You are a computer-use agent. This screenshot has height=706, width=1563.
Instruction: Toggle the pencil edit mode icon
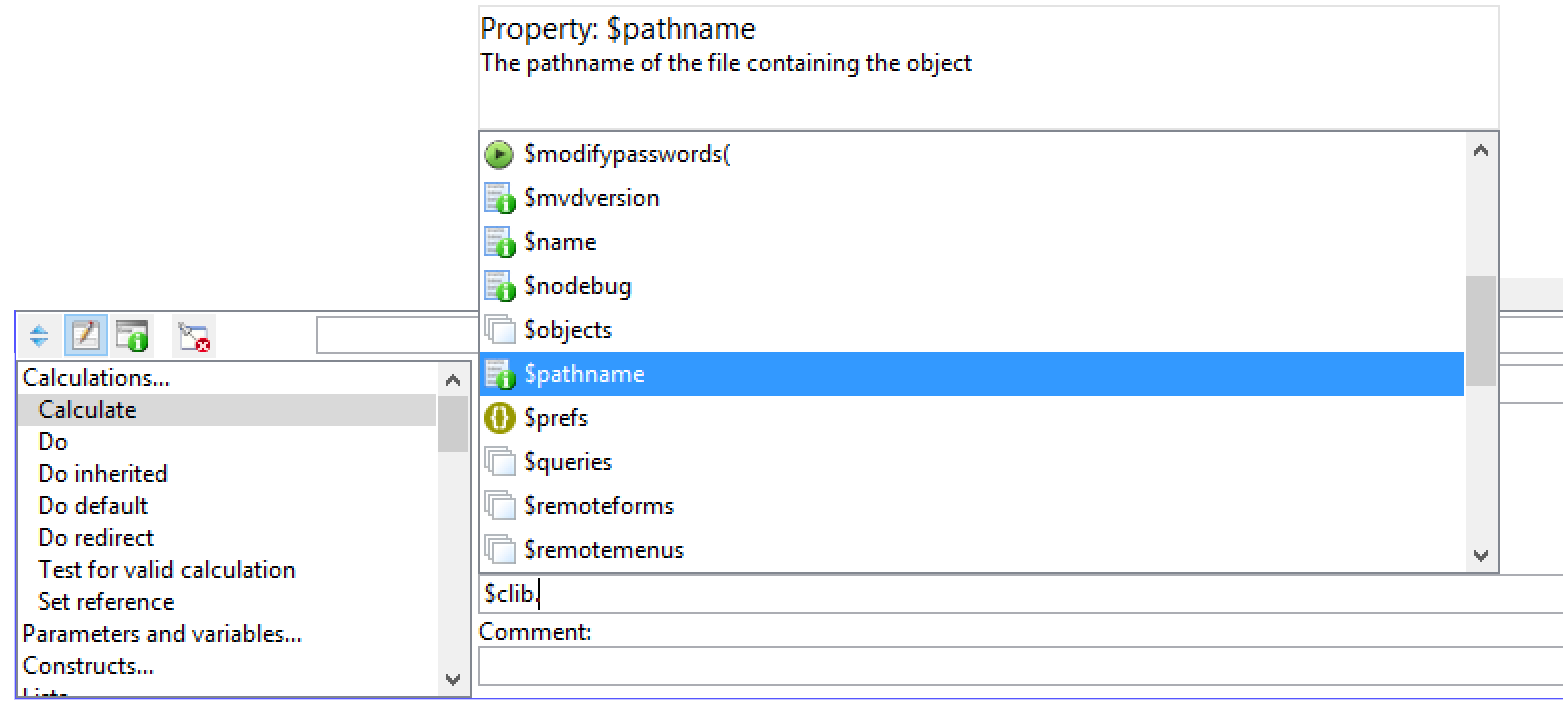(87, 337)
